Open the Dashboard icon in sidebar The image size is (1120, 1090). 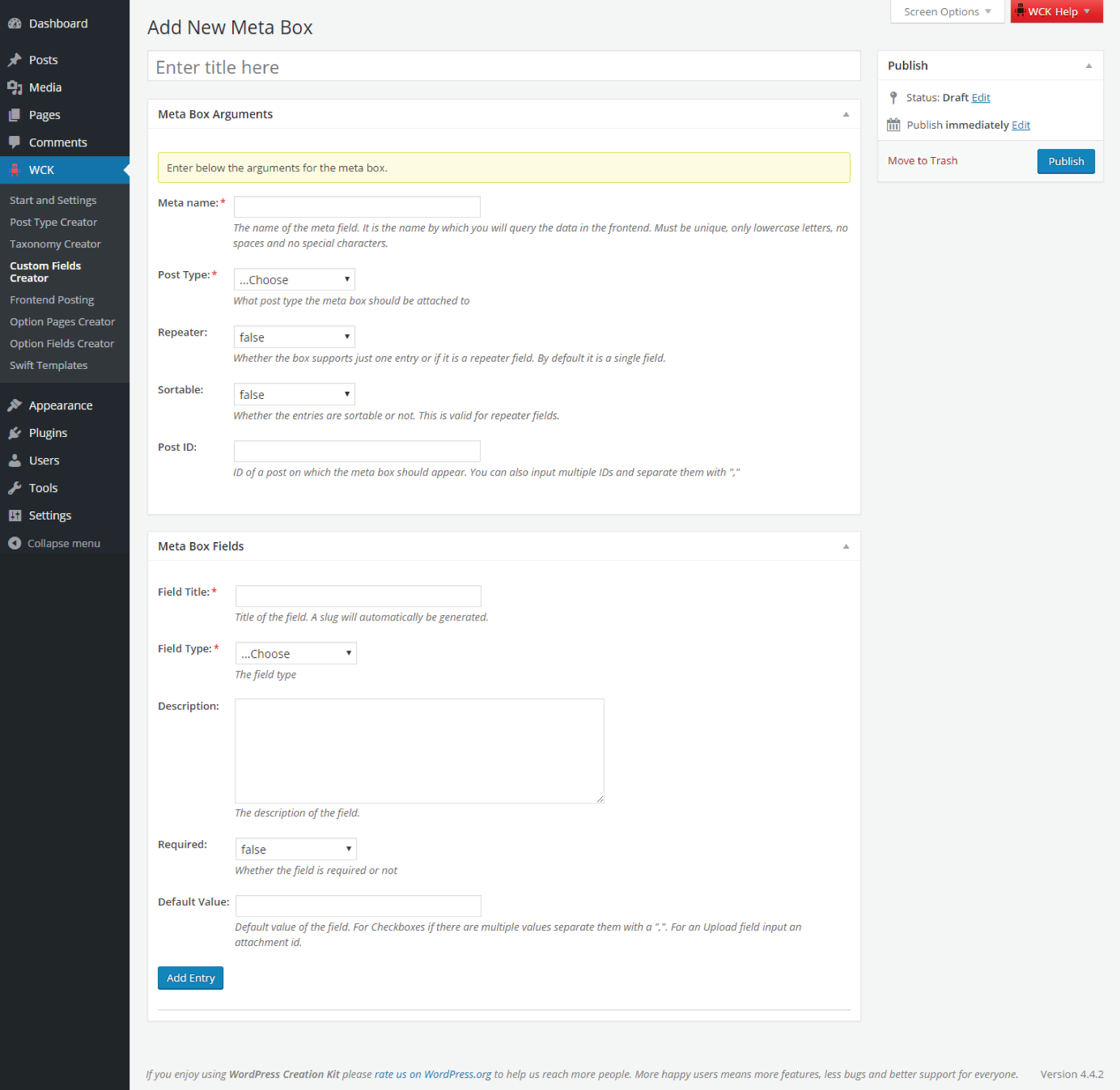pos(15,23)
